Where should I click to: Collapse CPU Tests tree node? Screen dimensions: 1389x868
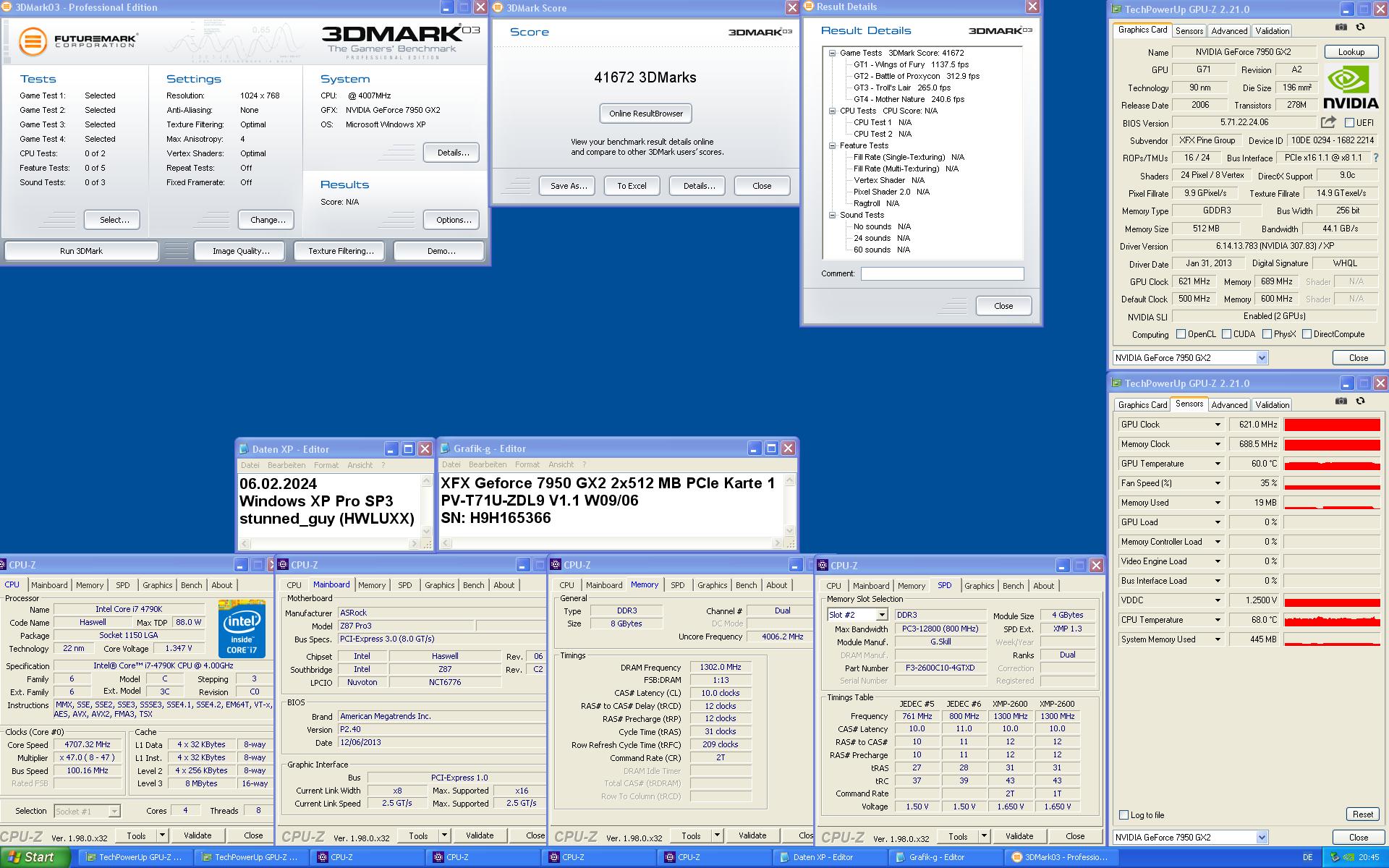click(x=833, y=111)
